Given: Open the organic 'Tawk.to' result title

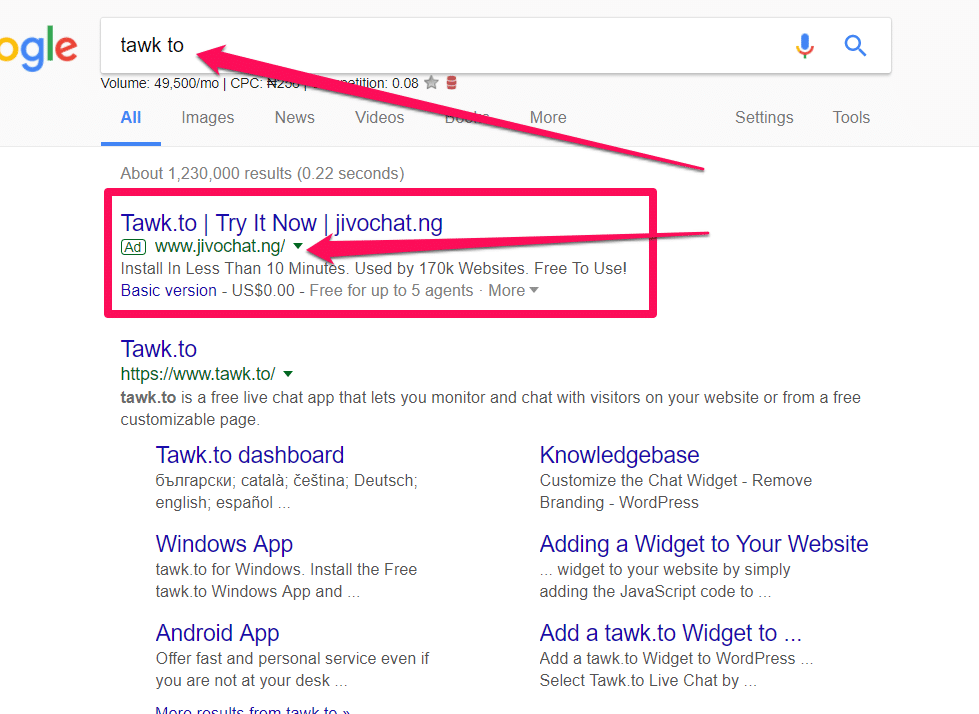Looking at the screenshot, I should tap(159, 349).
